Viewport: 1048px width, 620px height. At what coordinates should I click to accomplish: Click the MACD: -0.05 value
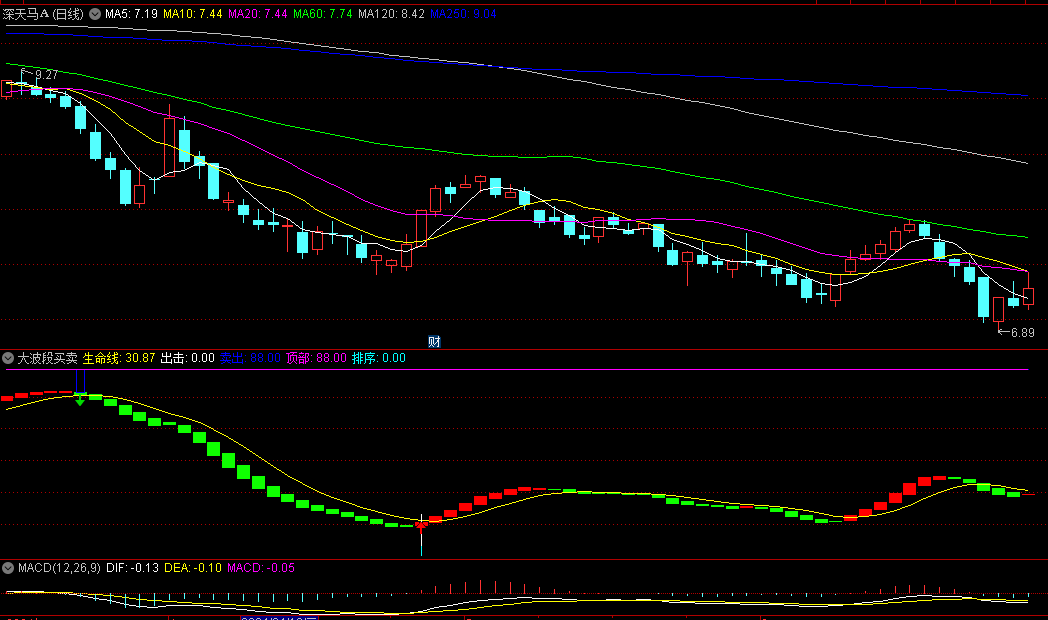[261, 568]
